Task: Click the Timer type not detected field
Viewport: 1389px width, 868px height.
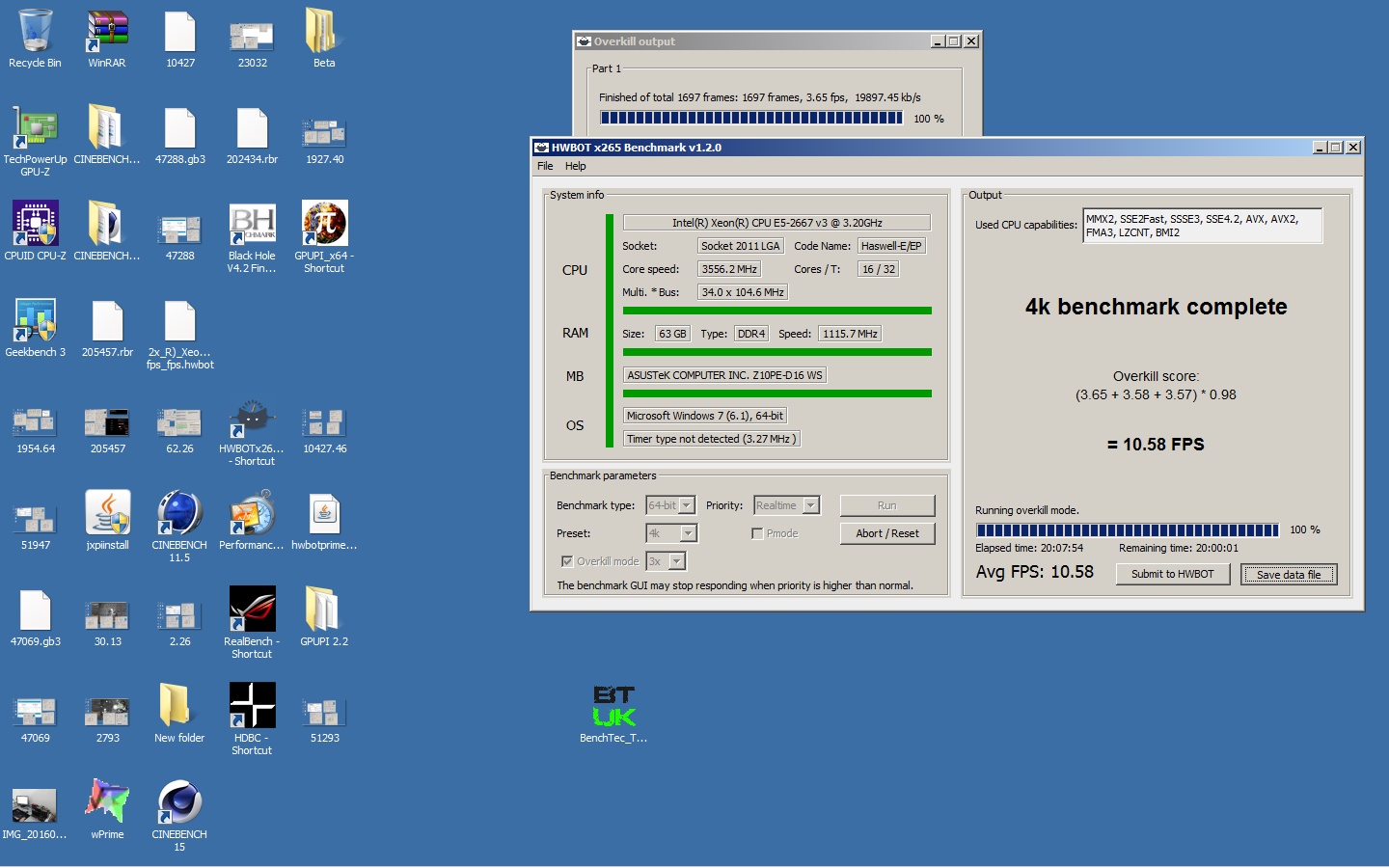Action: point(711,439)
